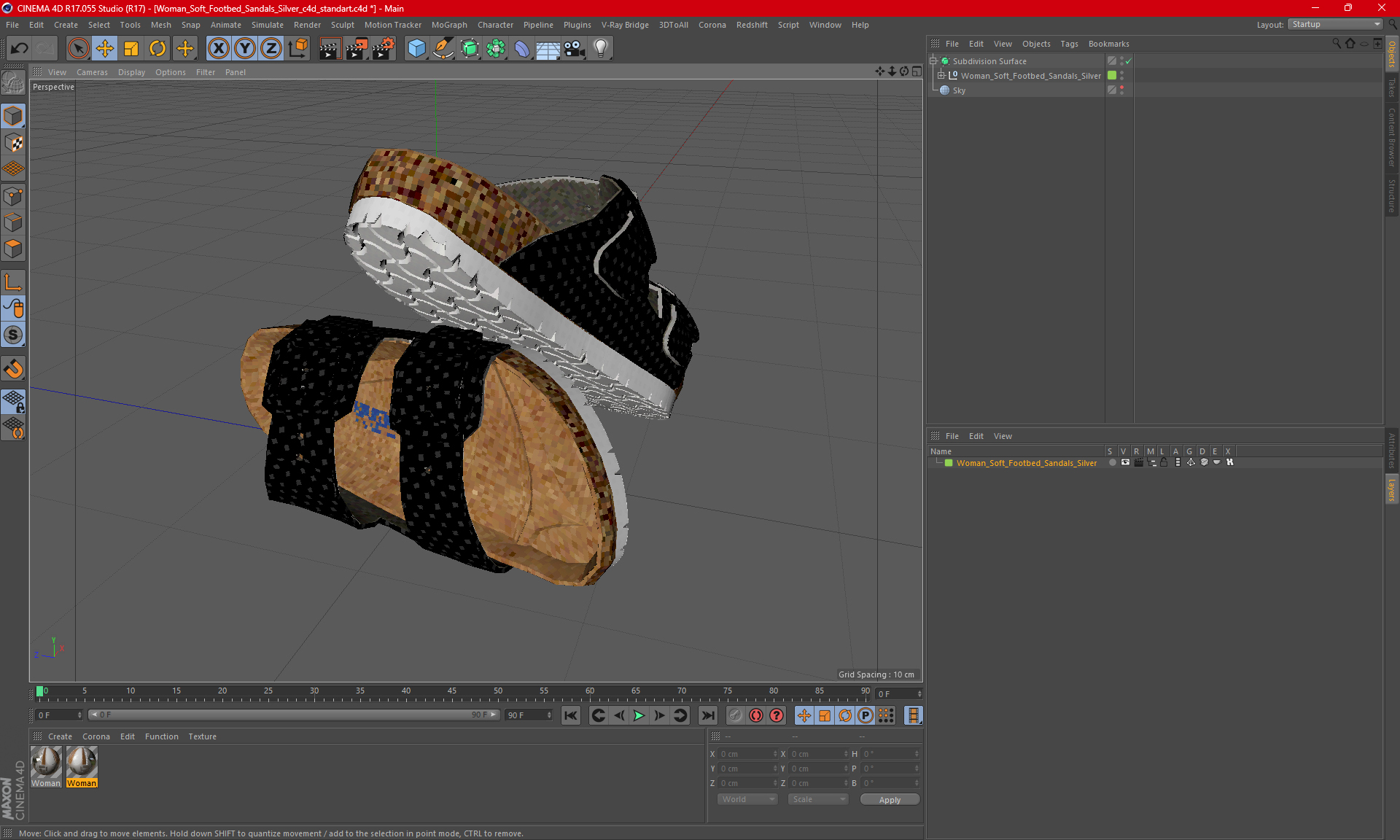This screenshot has width=1400, height=840.
Task: Switch to Texture mode in sidebar
Action: click(x=13, y=143)
